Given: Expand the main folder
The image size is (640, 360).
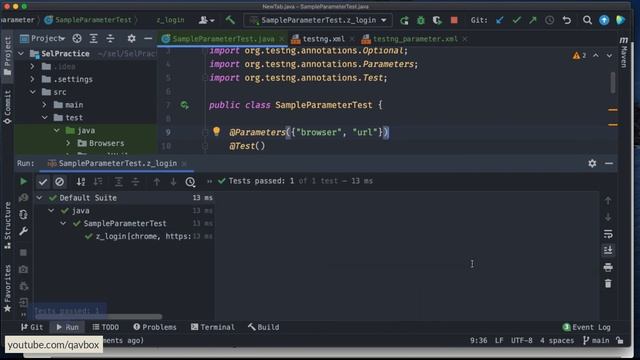Looking at the screenshot, I should (x=44, y=105).
